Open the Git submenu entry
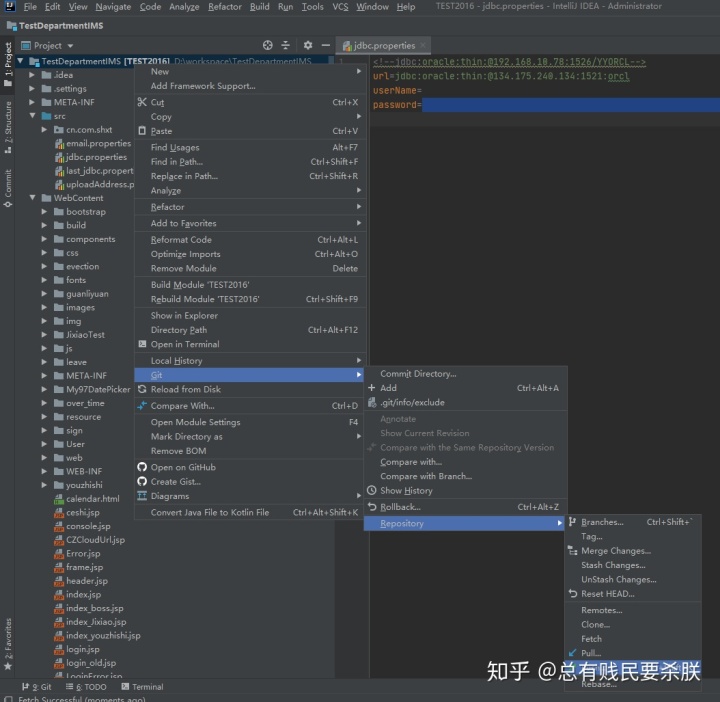Image resolution: width=720 pixels, height=702 pixels. coord(250,375)
